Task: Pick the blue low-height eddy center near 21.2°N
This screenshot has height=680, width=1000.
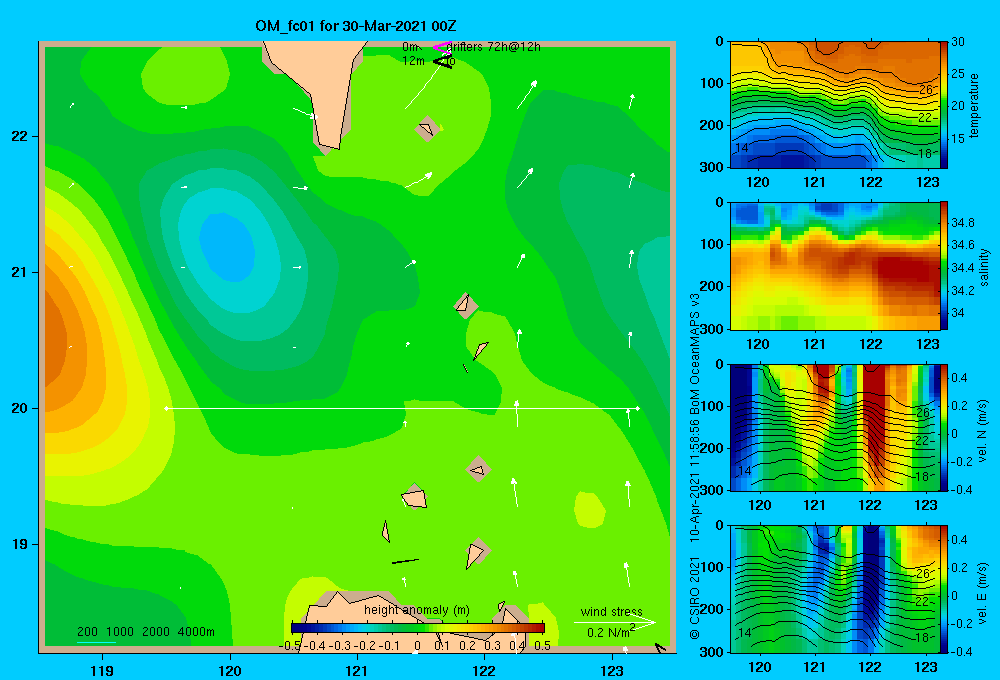Action: pyautogui.click(x=226, y=247)
